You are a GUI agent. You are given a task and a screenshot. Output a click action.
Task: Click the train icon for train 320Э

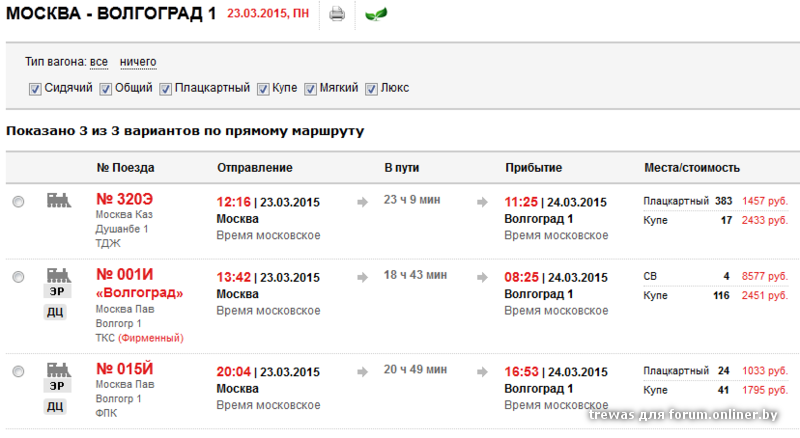pyautogui.click(x=59, y=201)
